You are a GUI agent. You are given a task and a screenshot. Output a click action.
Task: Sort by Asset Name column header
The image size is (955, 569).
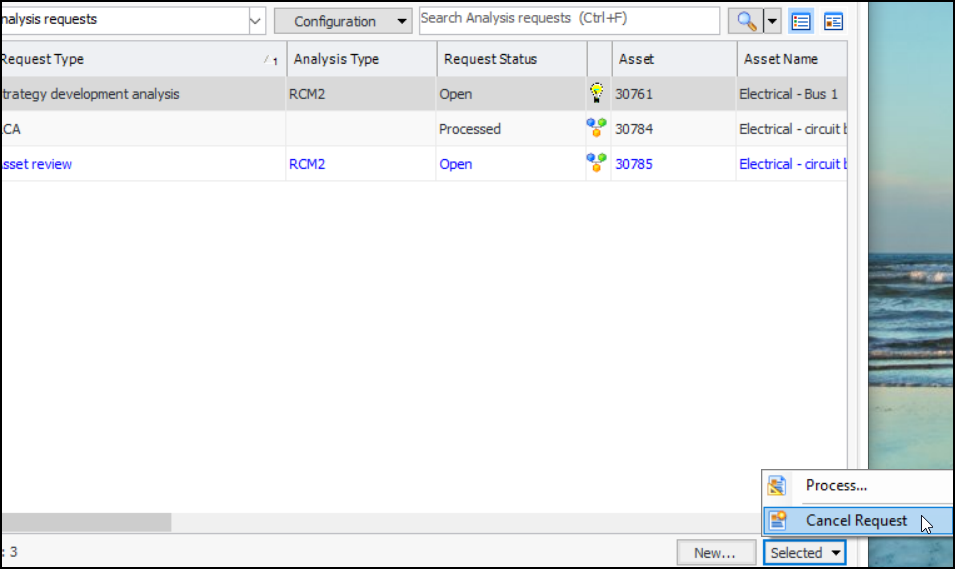[792, 59]
